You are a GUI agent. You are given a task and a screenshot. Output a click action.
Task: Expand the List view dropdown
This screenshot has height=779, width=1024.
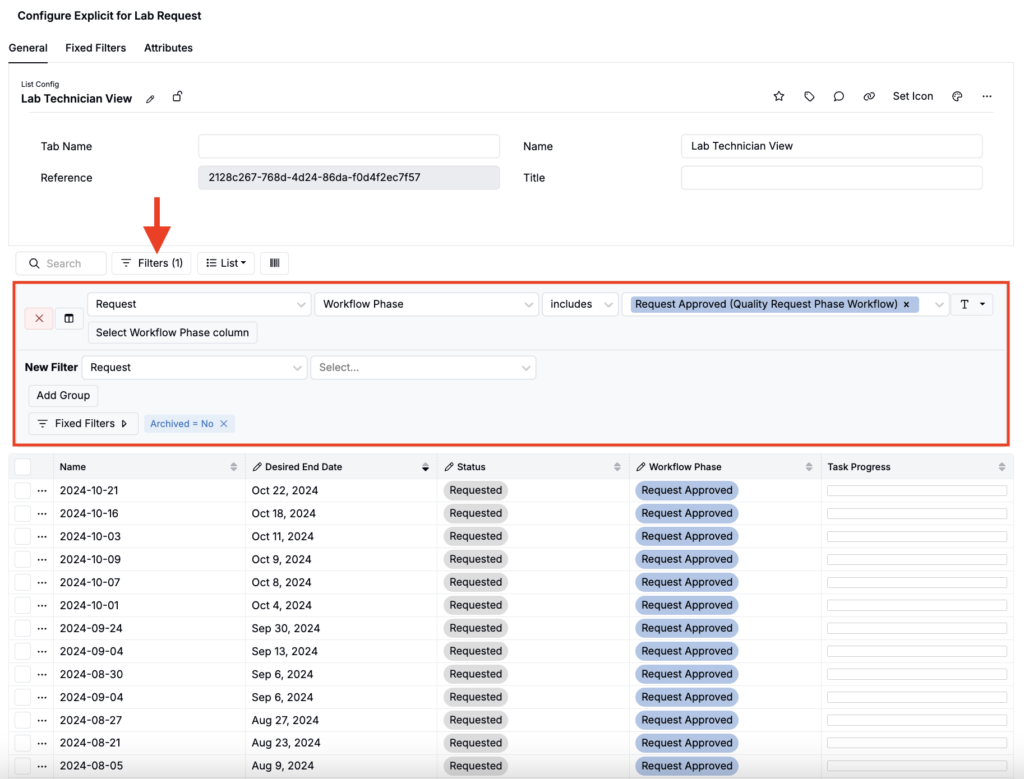(226, 263)
